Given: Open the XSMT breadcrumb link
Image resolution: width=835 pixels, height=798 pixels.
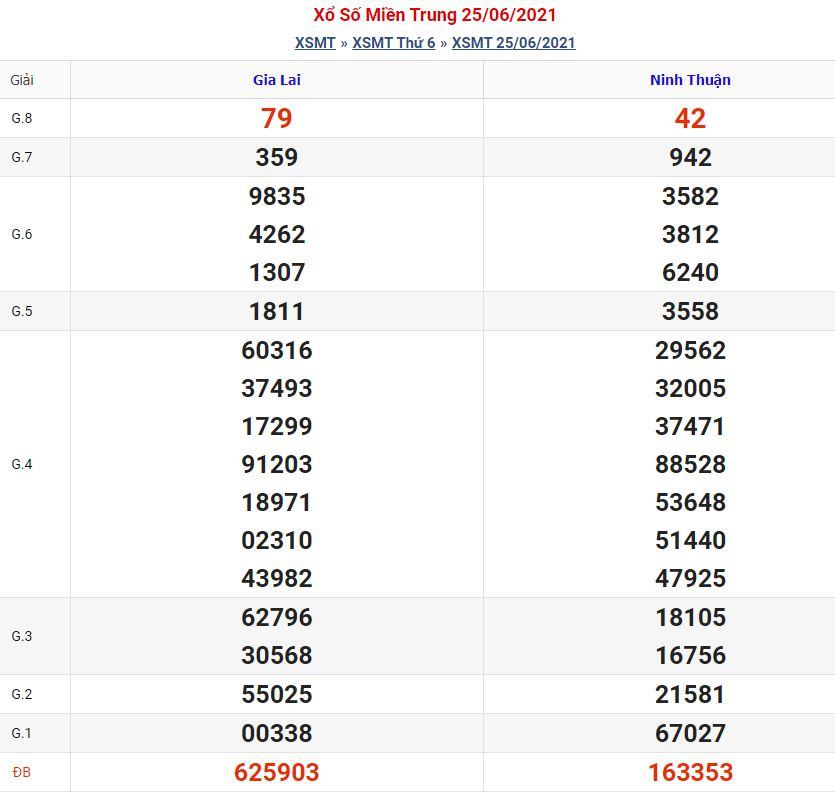Looking at the screenshot, I should [x=315, y=43].
